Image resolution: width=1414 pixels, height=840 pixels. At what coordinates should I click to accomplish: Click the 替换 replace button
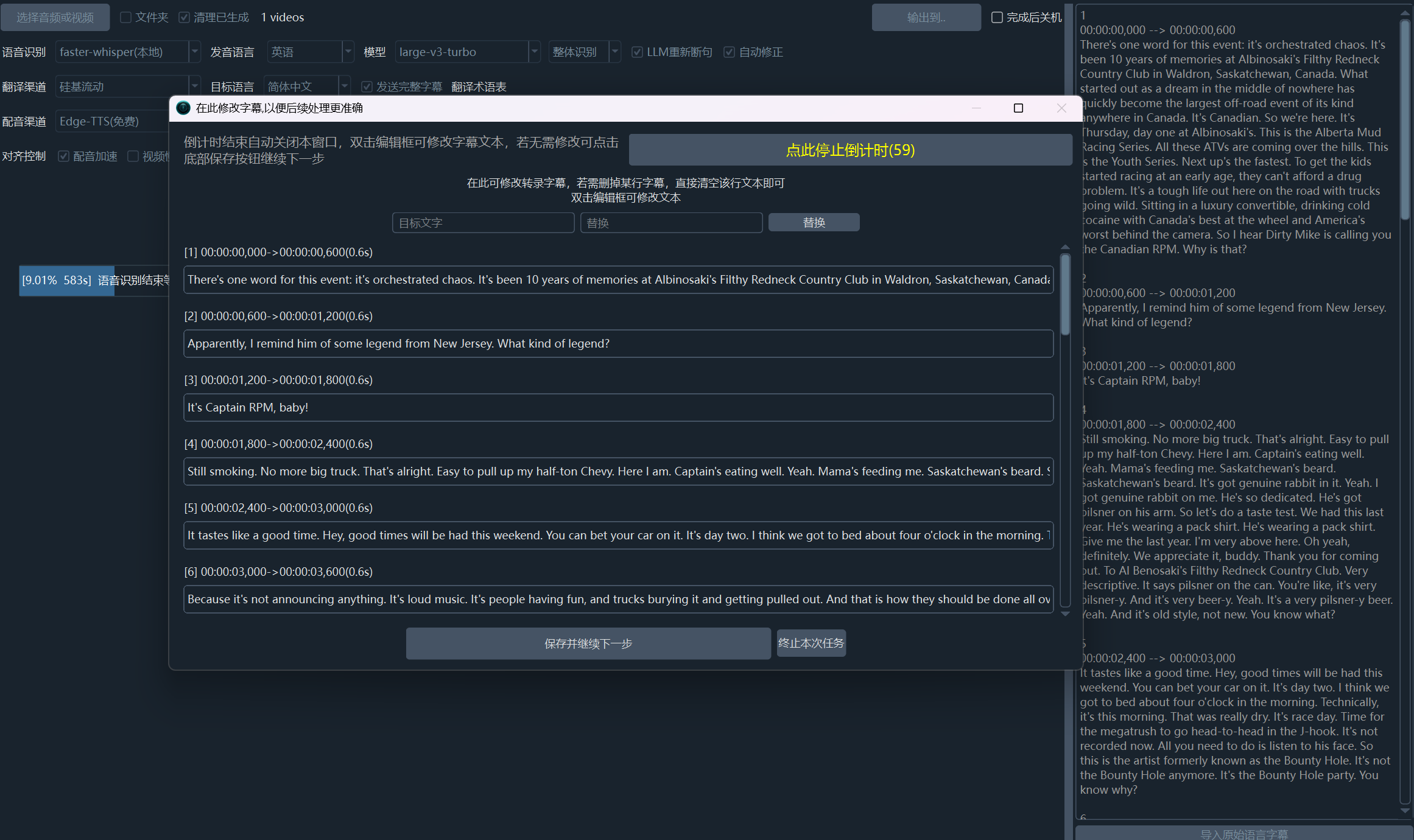[x=814, y=222]
